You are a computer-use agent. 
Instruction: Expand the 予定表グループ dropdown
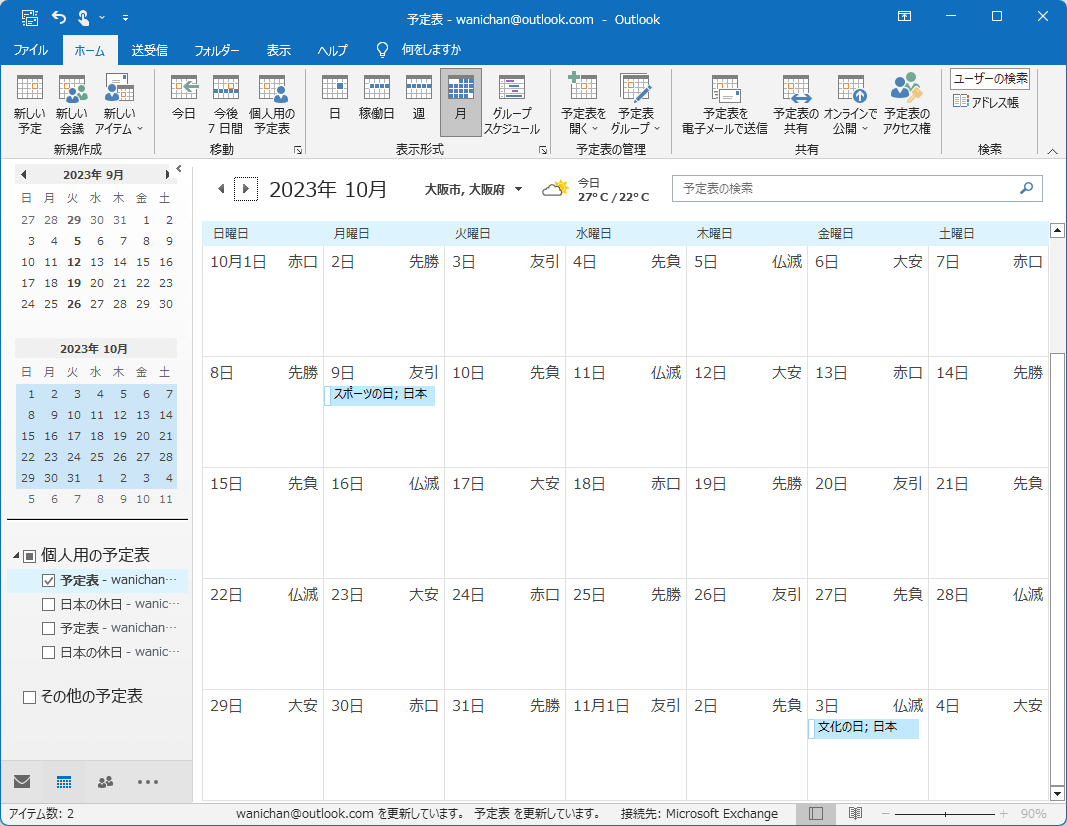point(635,105)
